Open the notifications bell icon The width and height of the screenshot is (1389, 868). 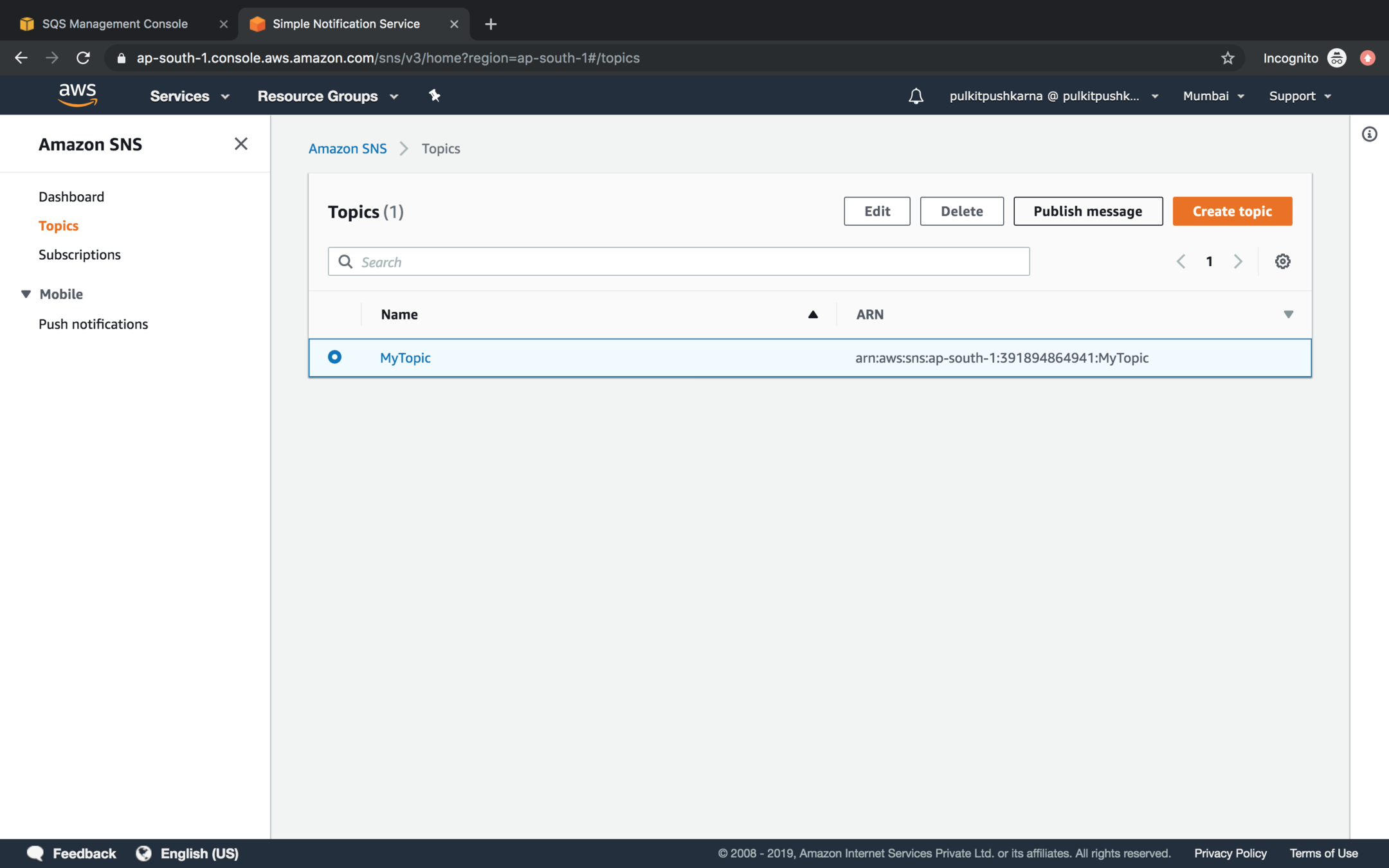tap(915, 96)
